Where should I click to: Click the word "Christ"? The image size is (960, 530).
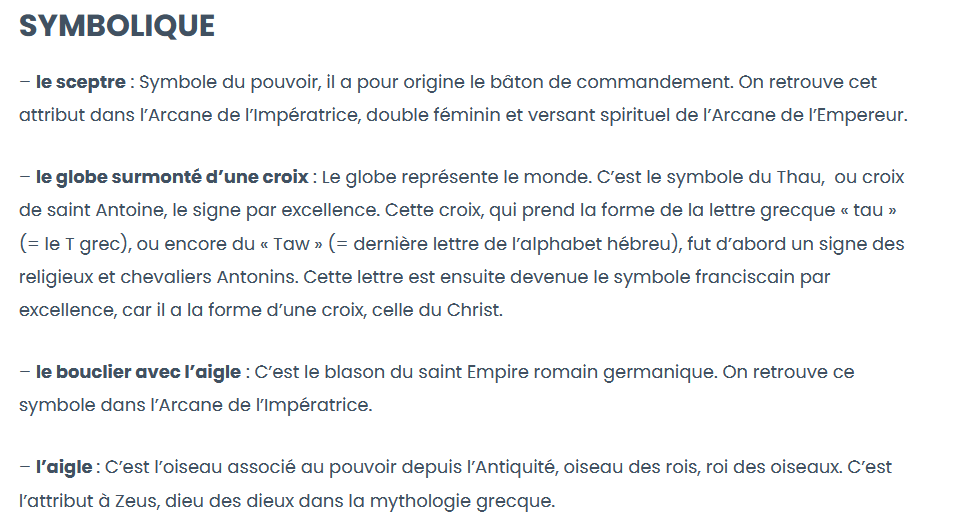[x=473, y=310]
